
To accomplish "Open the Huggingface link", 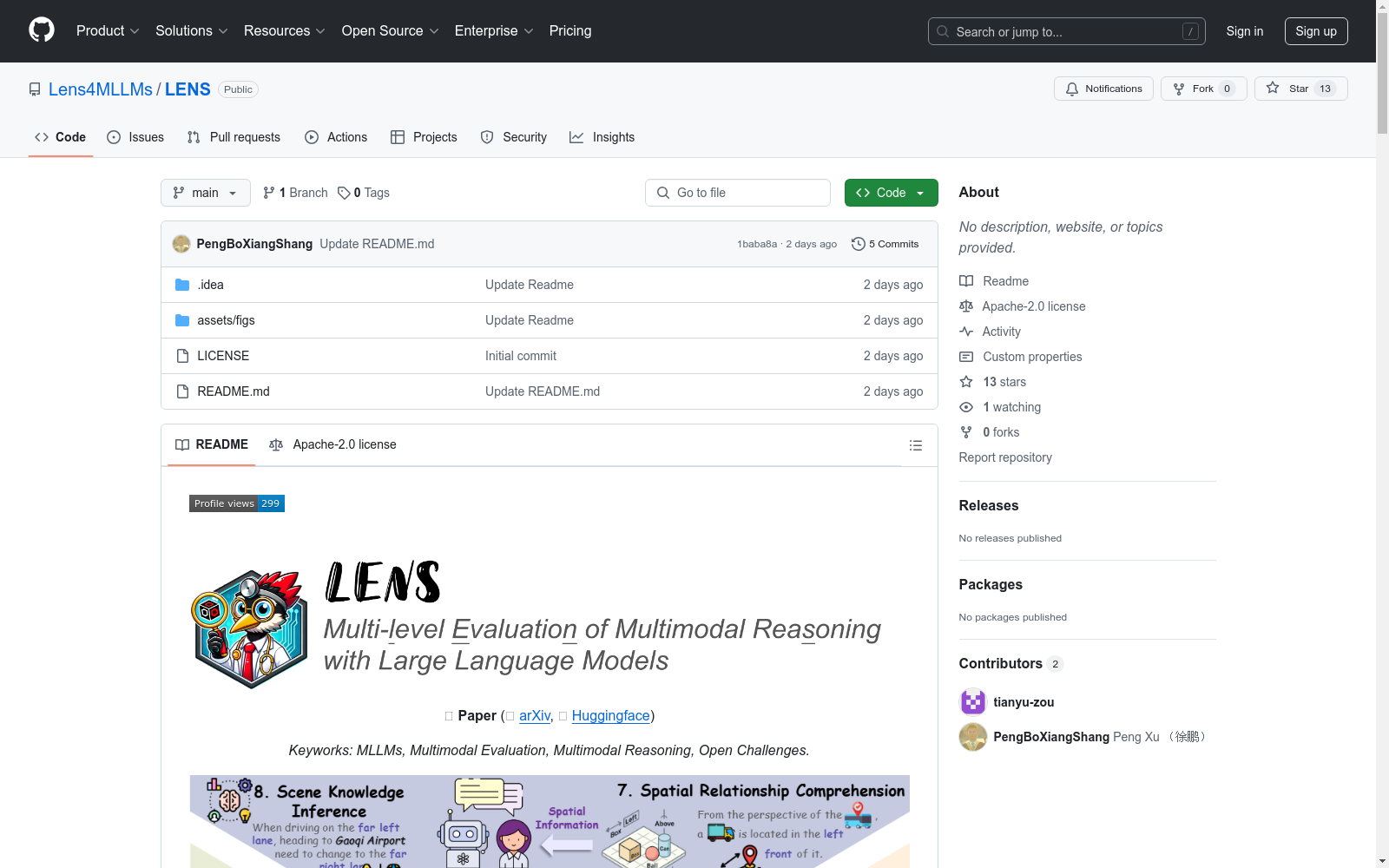I will [611, 715].
